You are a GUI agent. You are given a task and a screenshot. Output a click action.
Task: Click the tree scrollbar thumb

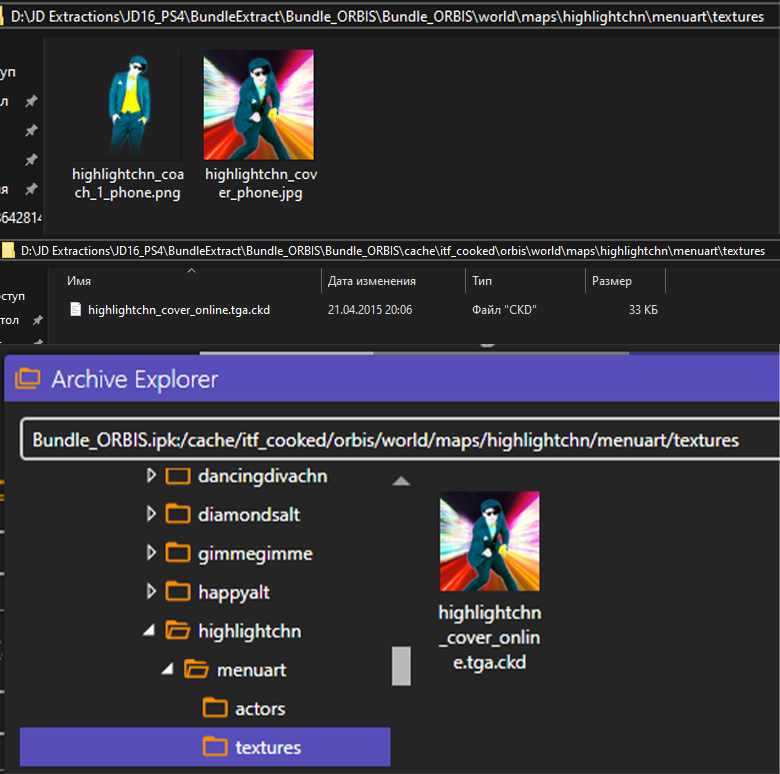401,666
